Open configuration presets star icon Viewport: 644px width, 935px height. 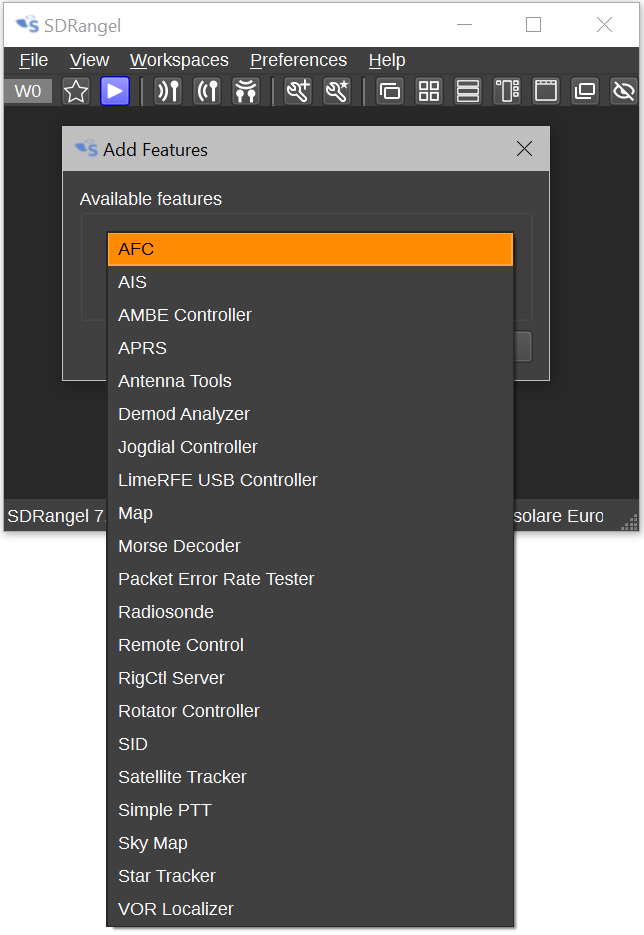click(76, 91)
